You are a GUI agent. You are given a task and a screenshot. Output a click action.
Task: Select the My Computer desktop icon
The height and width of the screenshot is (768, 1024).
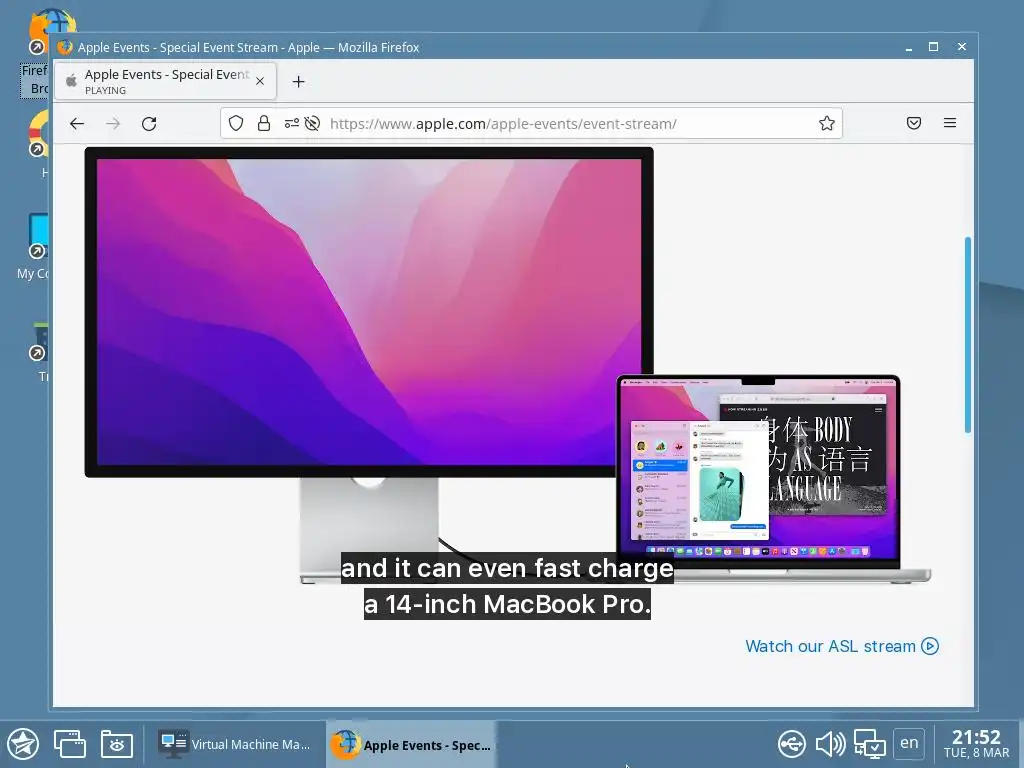33,246
